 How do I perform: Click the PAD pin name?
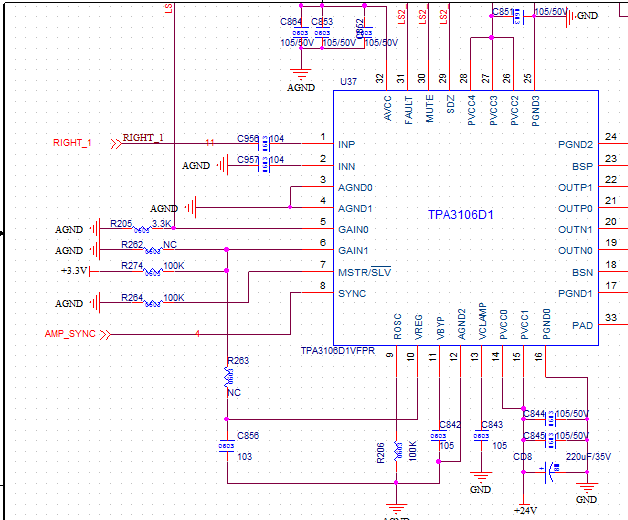pyautogui.click(x=582, y=325)
